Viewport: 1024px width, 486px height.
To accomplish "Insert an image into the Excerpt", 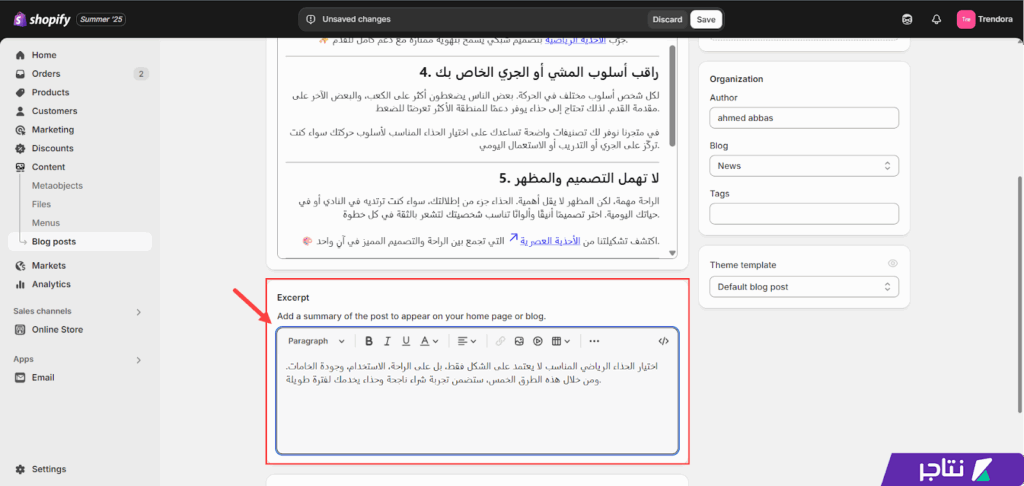I will click(519, 341).
